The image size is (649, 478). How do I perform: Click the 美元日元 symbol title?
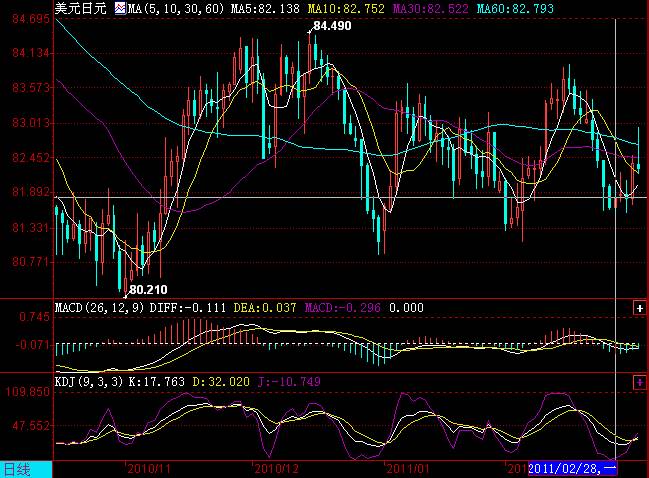(x=81, y=8)
